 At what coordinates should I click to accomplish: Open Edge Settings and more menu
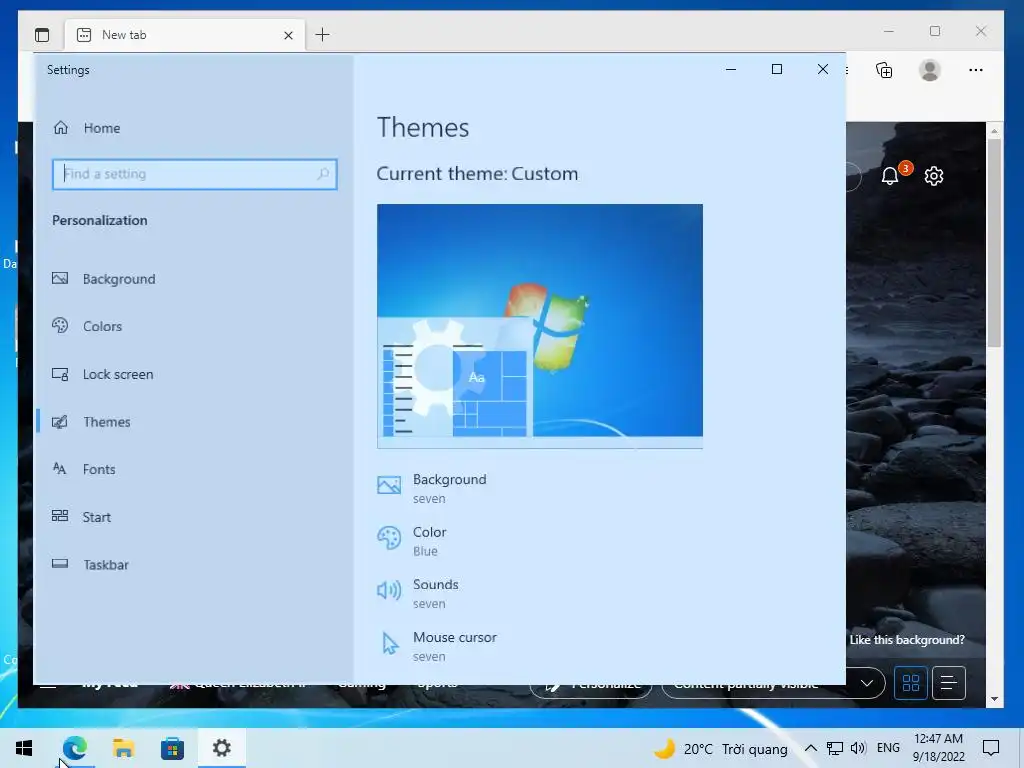[x=976, y=70]
